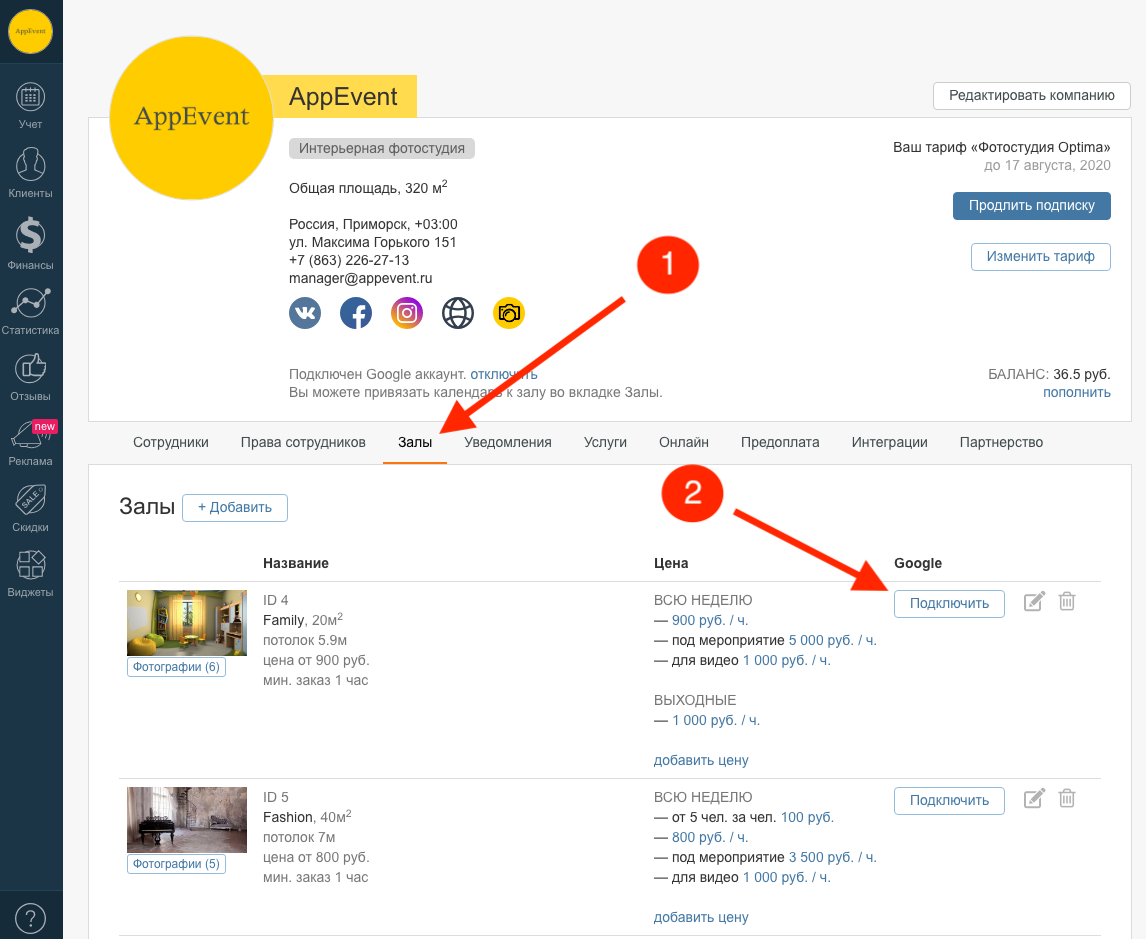Open the Предоплата tab
The width and height of the screenshot is (1146, 939).
coord(780,442)
